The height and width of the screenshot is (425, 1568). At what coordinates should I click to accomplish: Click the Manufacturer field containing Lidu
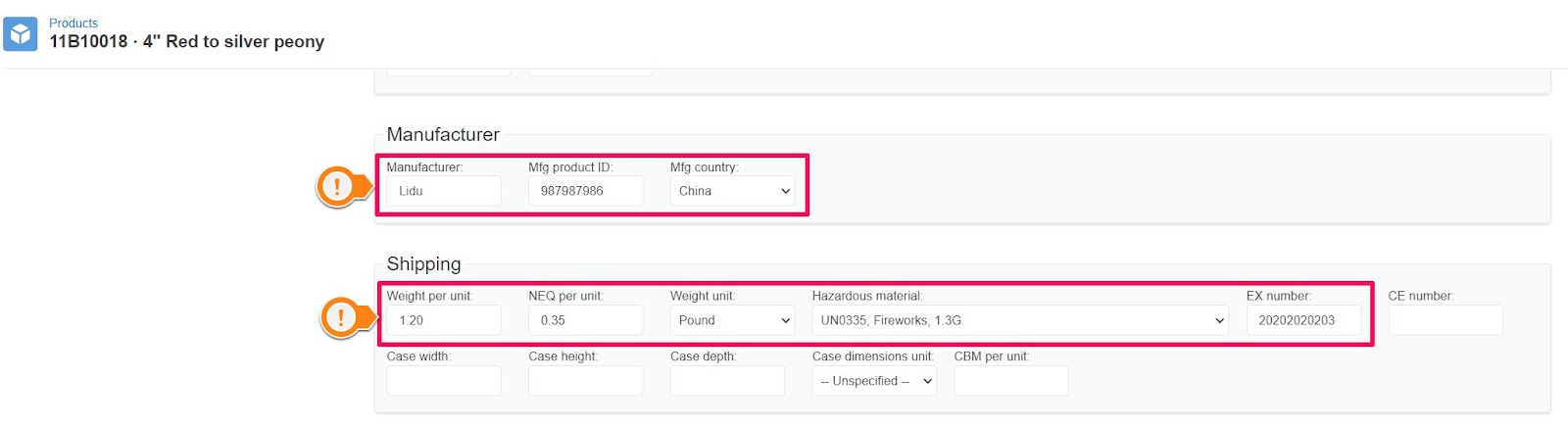pos(444,191)
